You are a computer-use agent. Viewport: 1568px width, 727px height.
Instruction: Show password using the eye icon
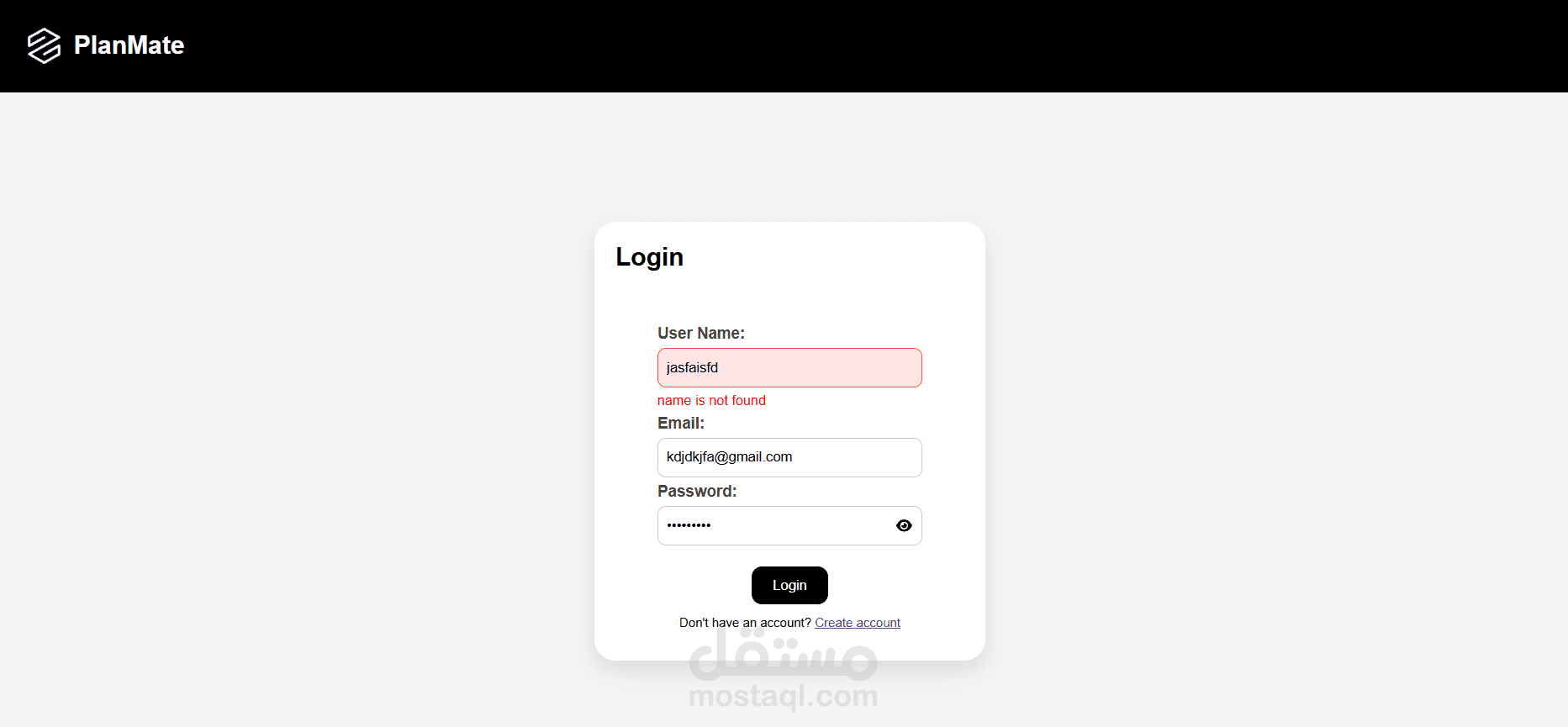904,525
